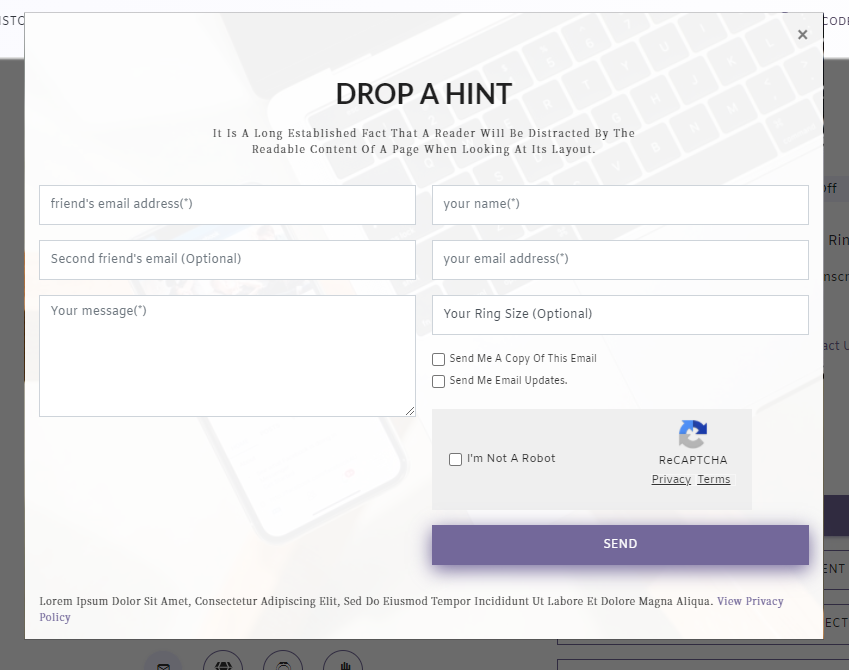Click the reCAPTCHA logo icon

(x=692, y=434)
